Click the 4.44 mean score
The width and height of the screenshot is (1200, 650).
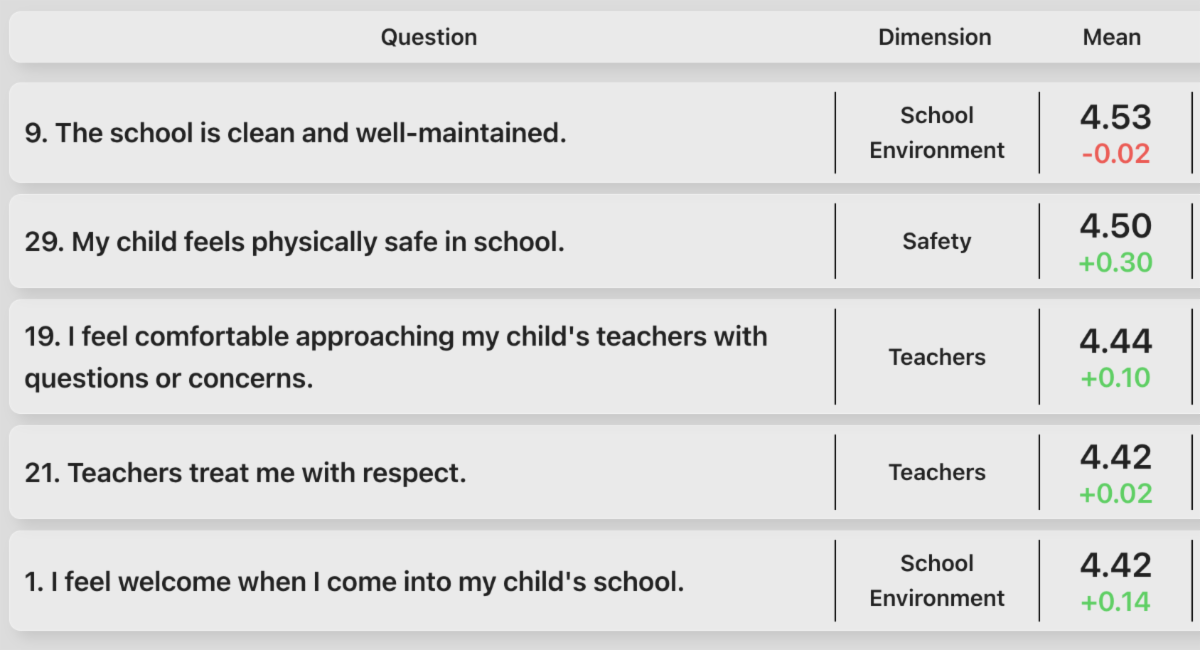pyautogui.click(x=1115, y=342)
